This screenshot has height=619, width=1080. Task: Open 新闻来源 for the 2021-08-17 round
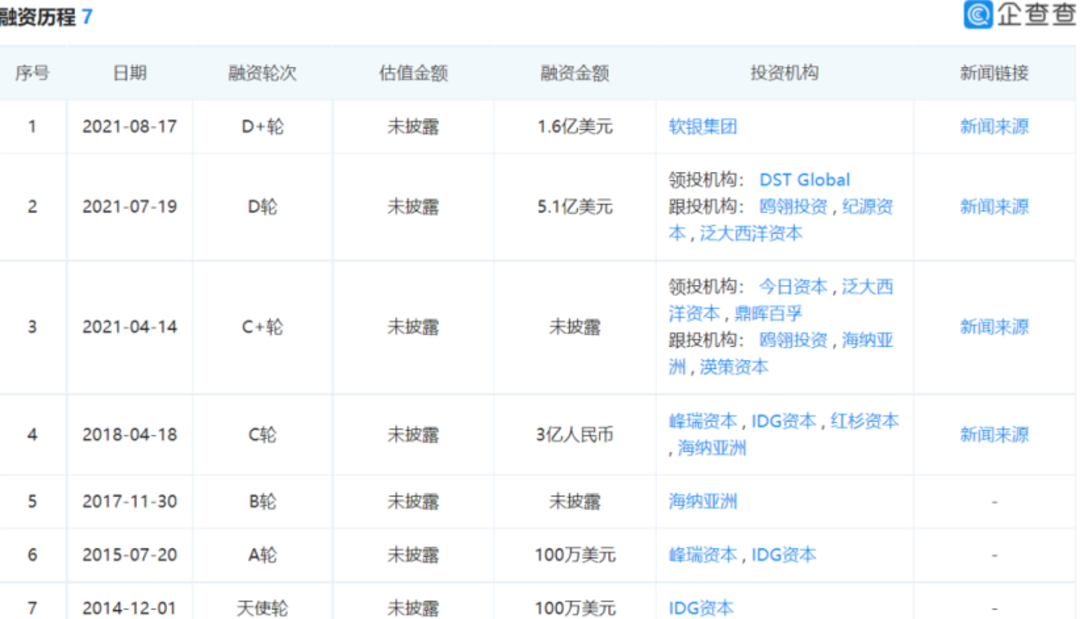pyautogui.click(x=994, y=127)
